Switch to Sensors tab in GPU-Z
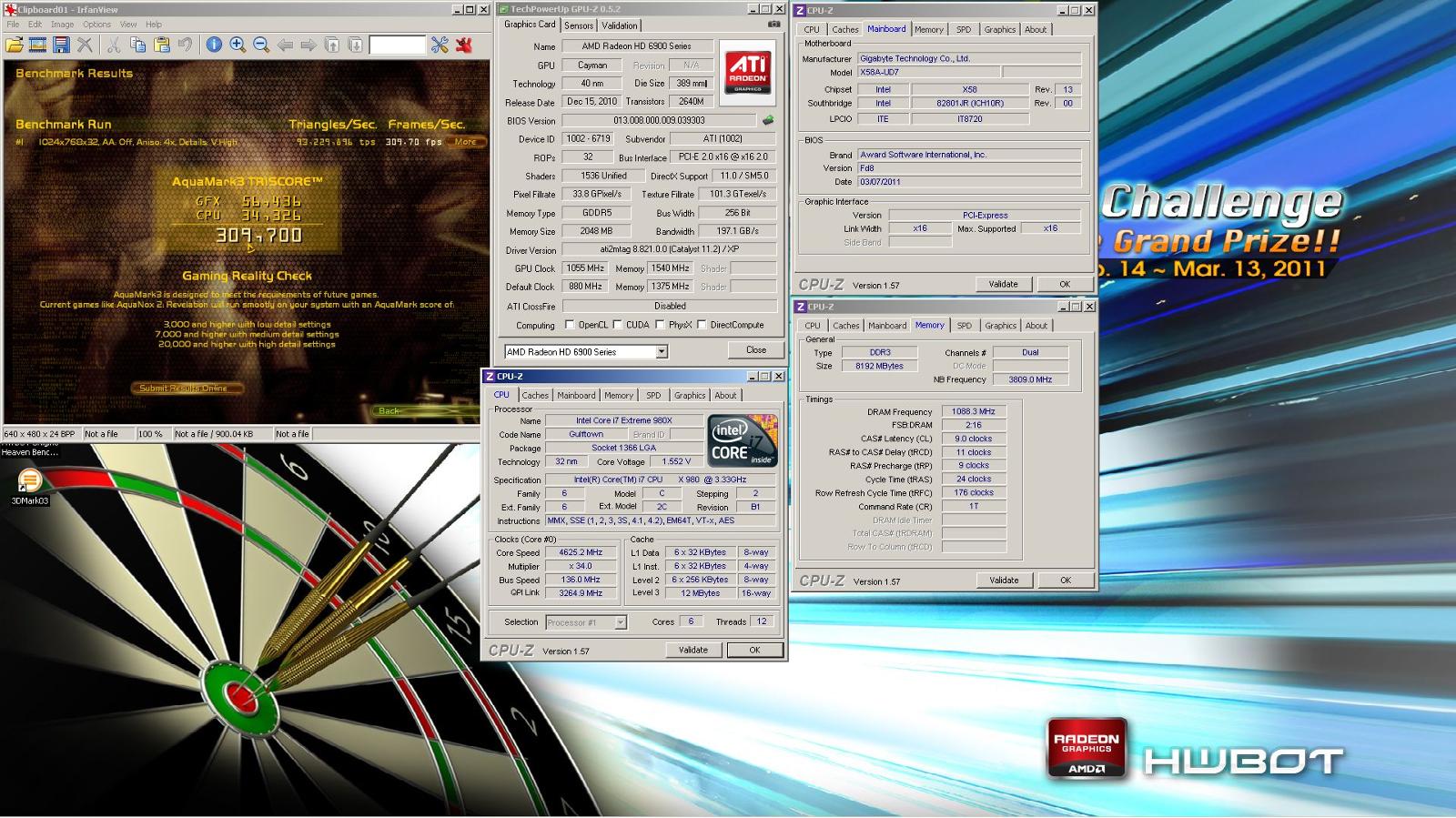Viewport: 1456px width, 818px height. pos(579,25)
